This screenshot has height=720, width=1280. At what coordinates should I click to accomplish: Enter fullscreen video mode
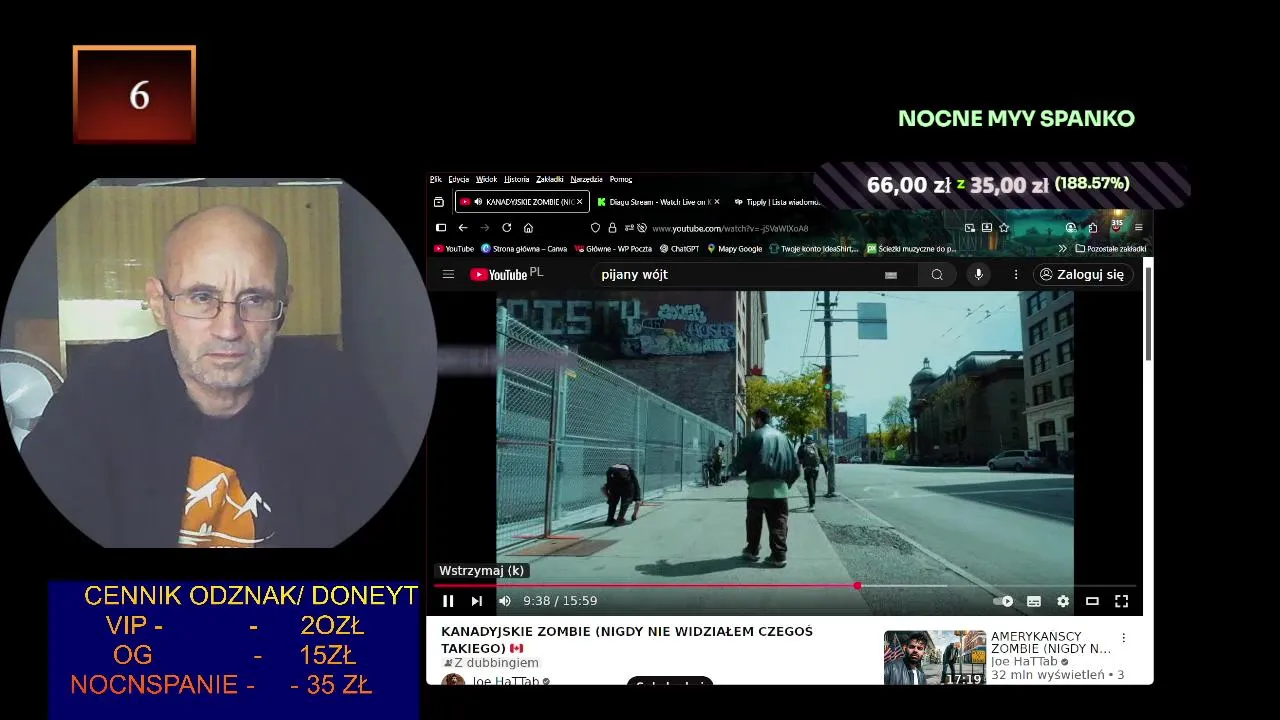(x=1121, y=601)
